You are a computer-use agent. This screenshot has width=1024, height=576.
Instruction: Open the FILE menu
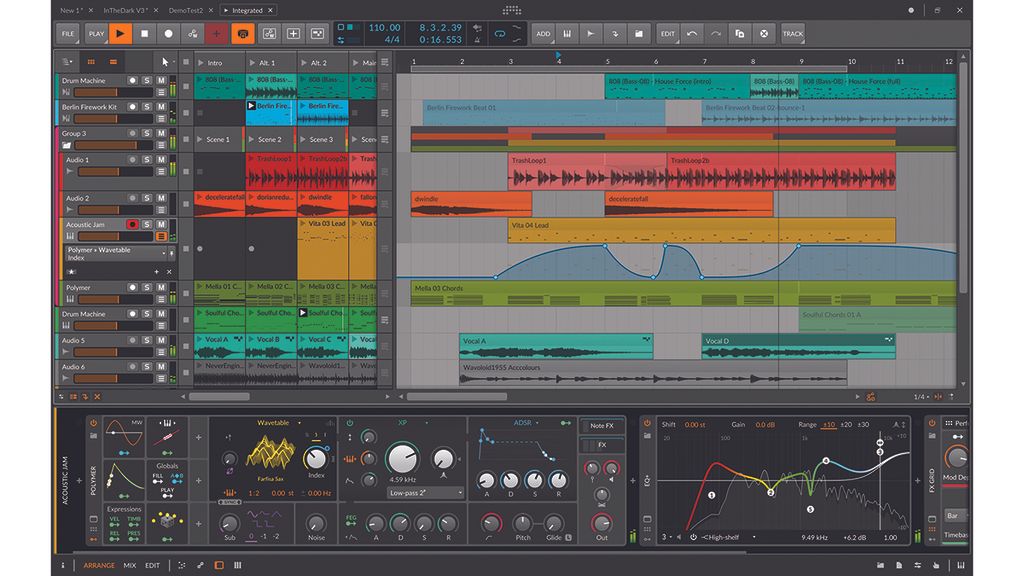pos(66,33)
